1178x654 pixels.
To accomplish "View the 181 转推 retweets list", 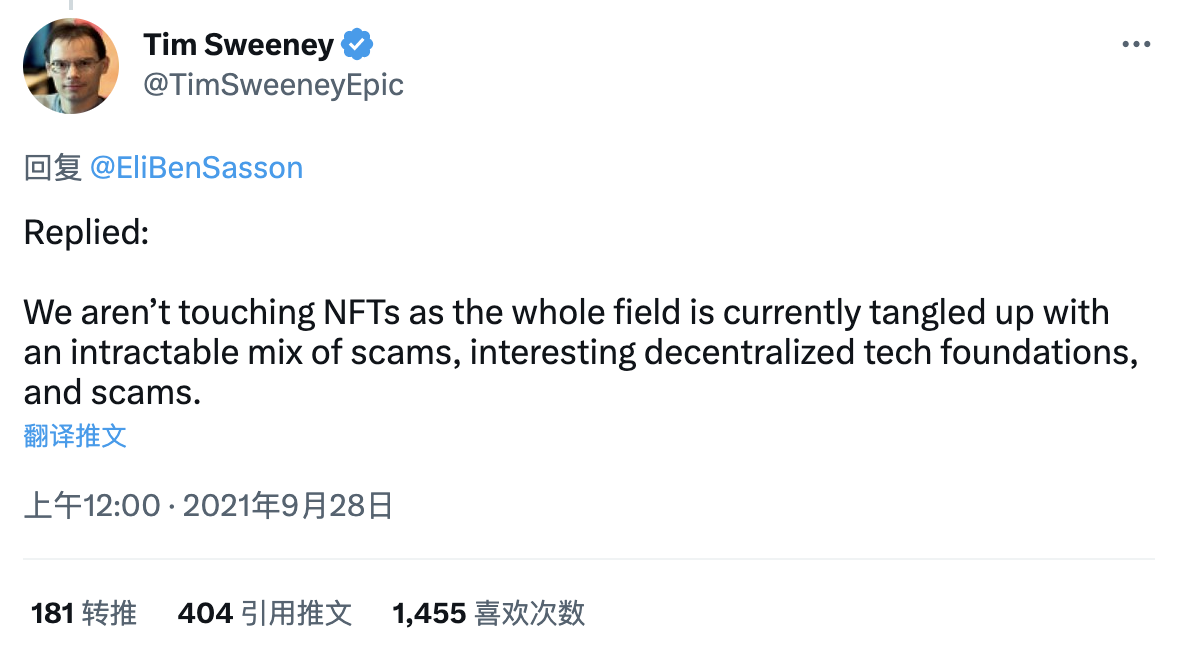I will (83, 613).
